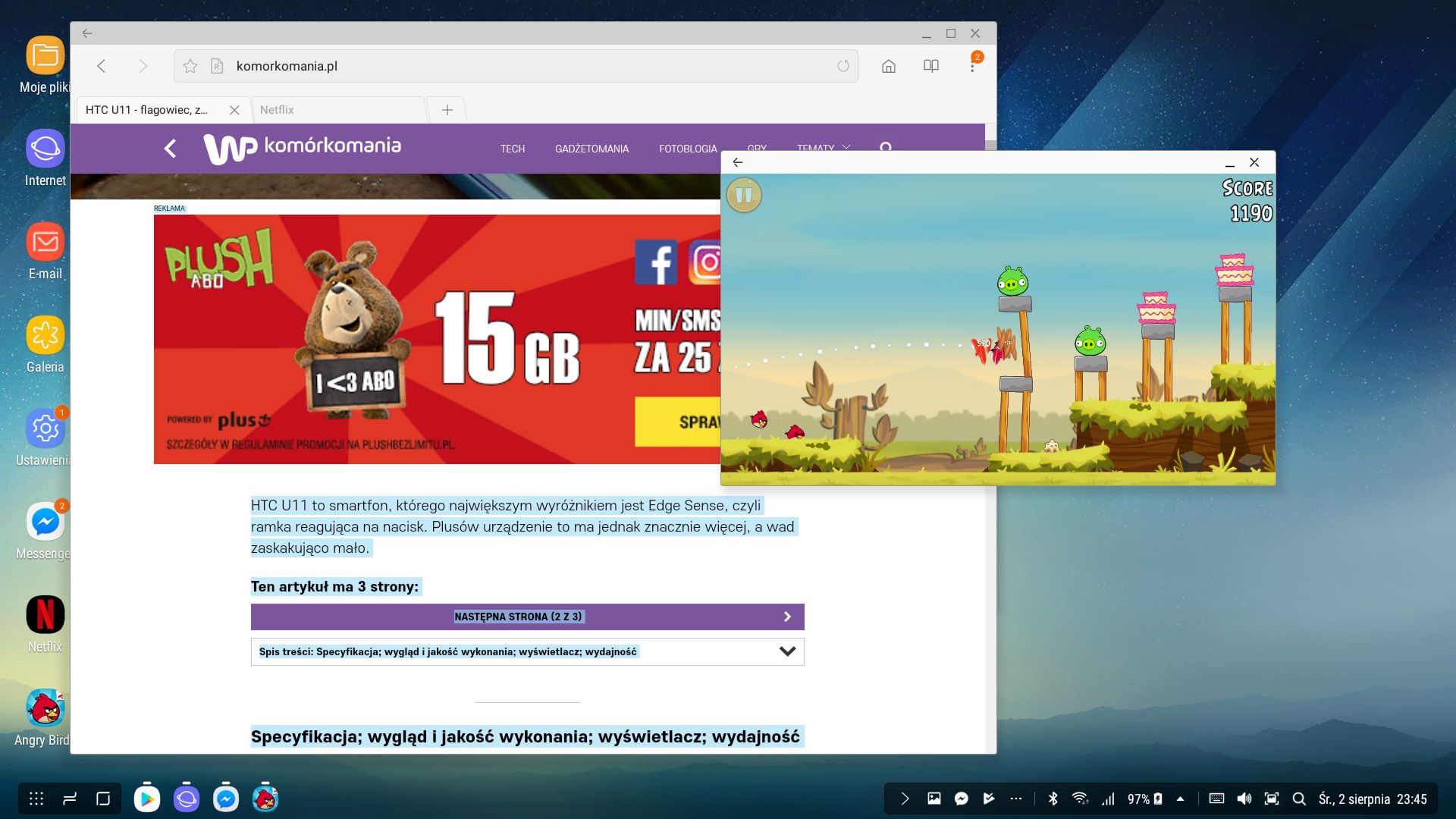Open the on-screen keyboard tray icon
The height and width of the screenshot is (819, 1456).
1216,799
